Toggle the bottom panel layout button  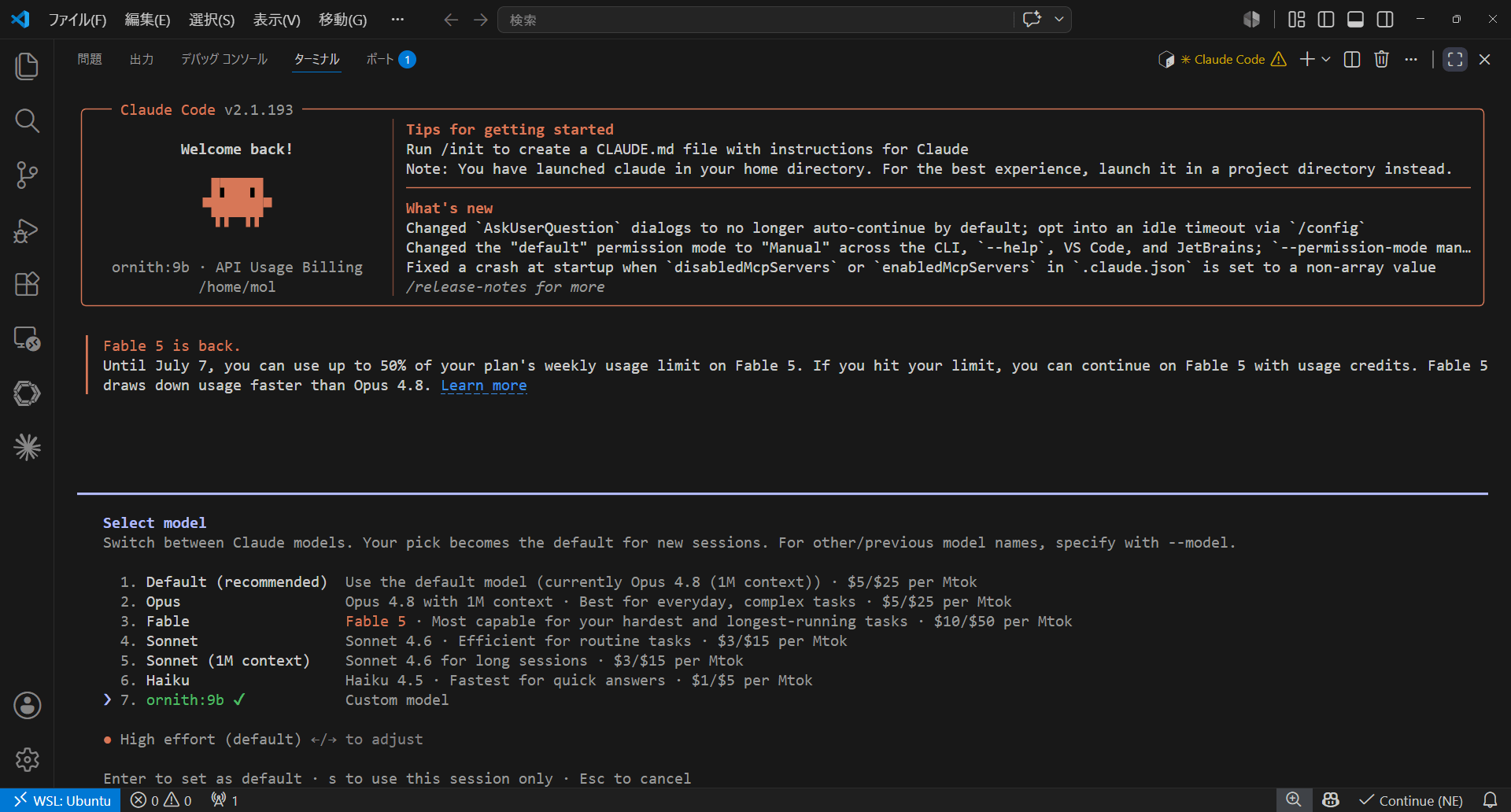[x=1355, y=20]
